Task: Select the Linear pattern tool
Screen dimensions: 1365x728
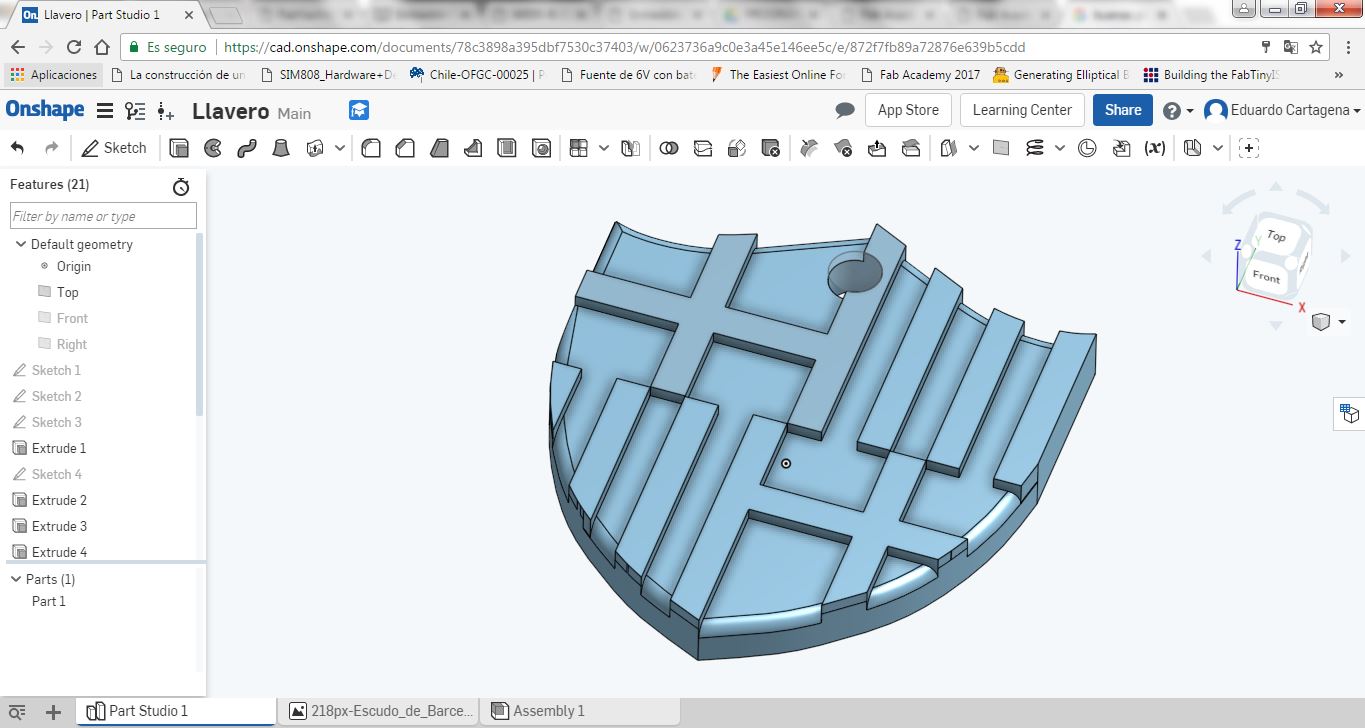Action: 578,148
